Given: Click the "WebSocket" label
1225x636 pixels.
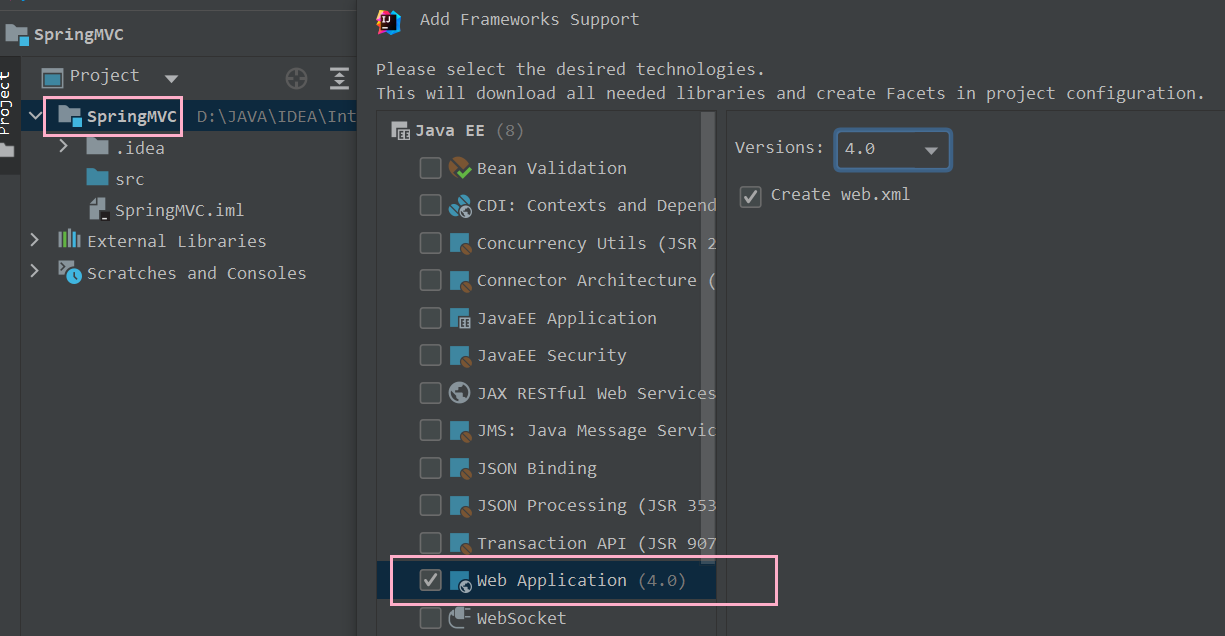Looking at the screenshot, I should (521, 618).
